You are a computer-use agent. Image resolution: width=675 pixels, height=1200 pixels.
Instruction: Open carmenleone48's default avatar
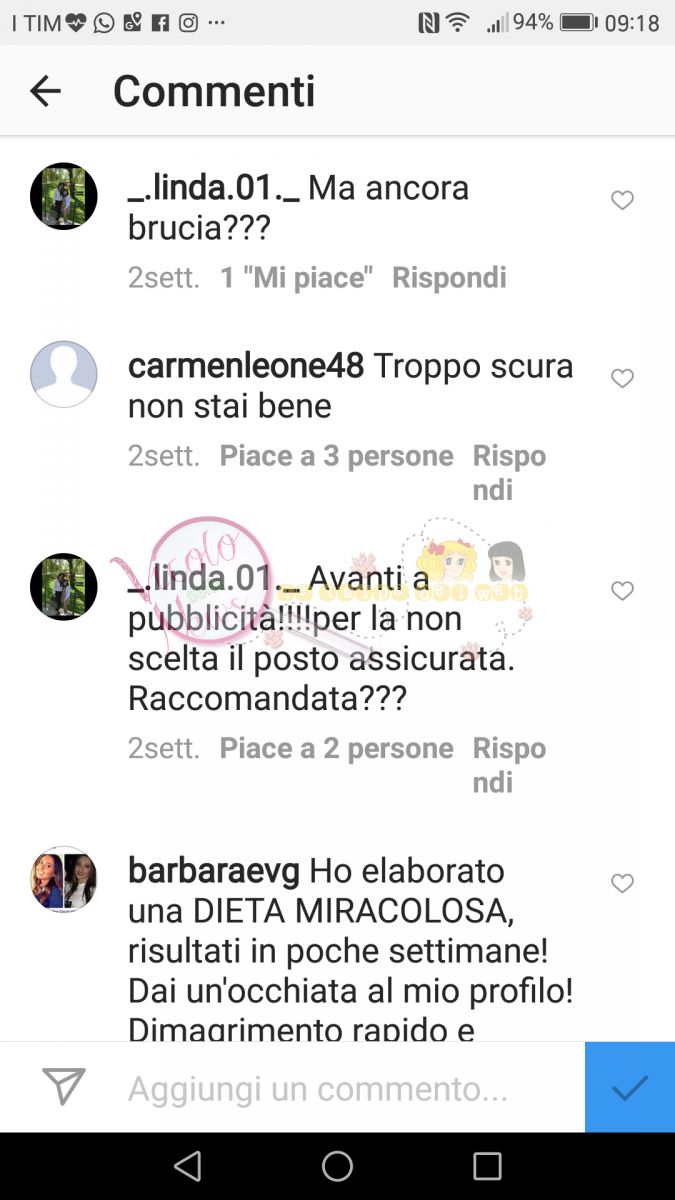pos(64,374)
